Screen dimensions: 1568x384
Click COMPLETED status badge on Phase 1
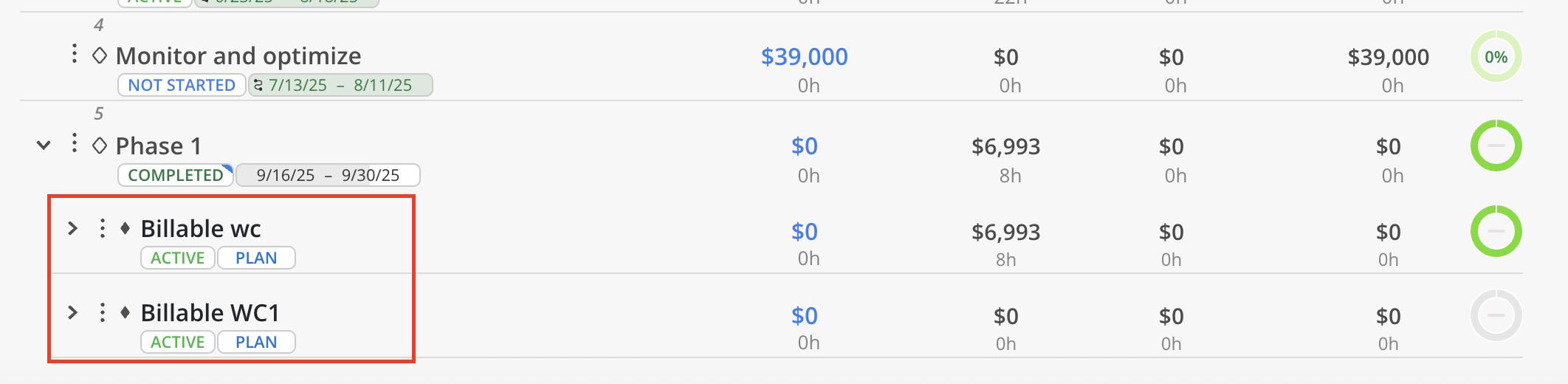(x=176, y=175)
